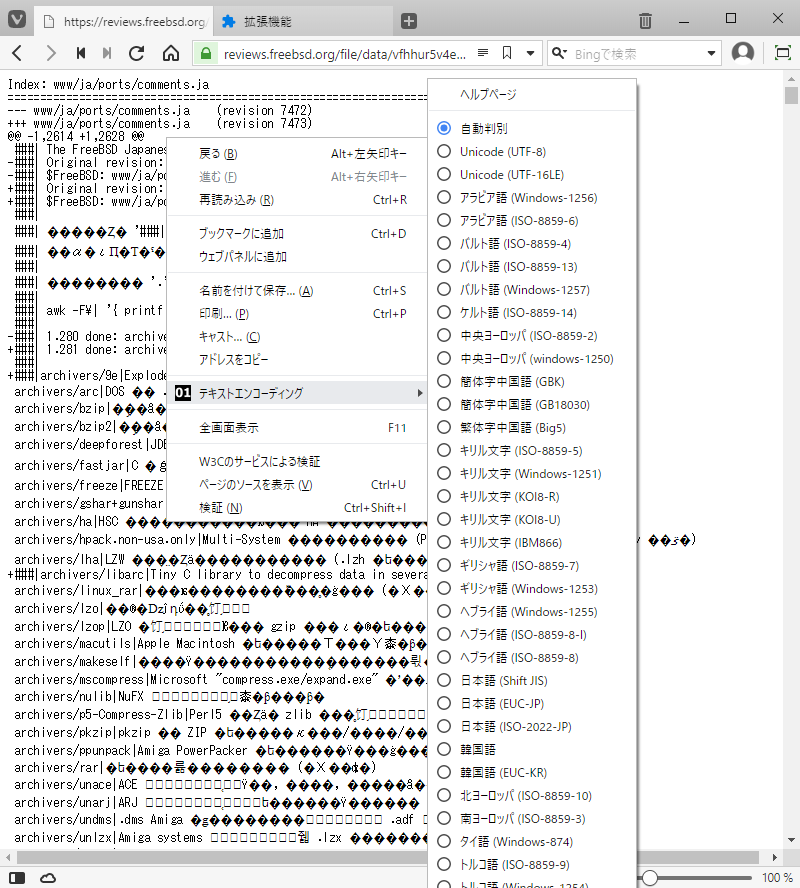Viewport: 800px width, 888px height.
Task: Open the address bar history dropdown arrow
Action: click(531, 53)
